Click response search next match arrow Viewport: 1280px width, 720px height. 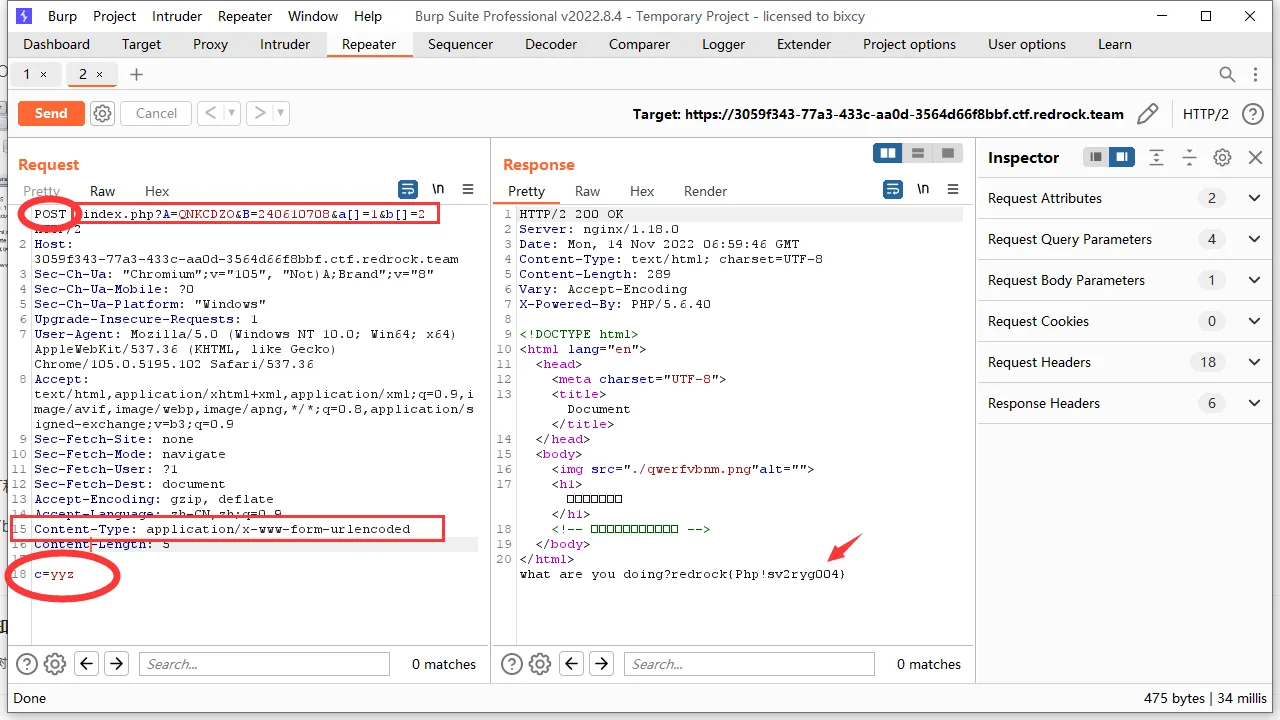(600, 663)
